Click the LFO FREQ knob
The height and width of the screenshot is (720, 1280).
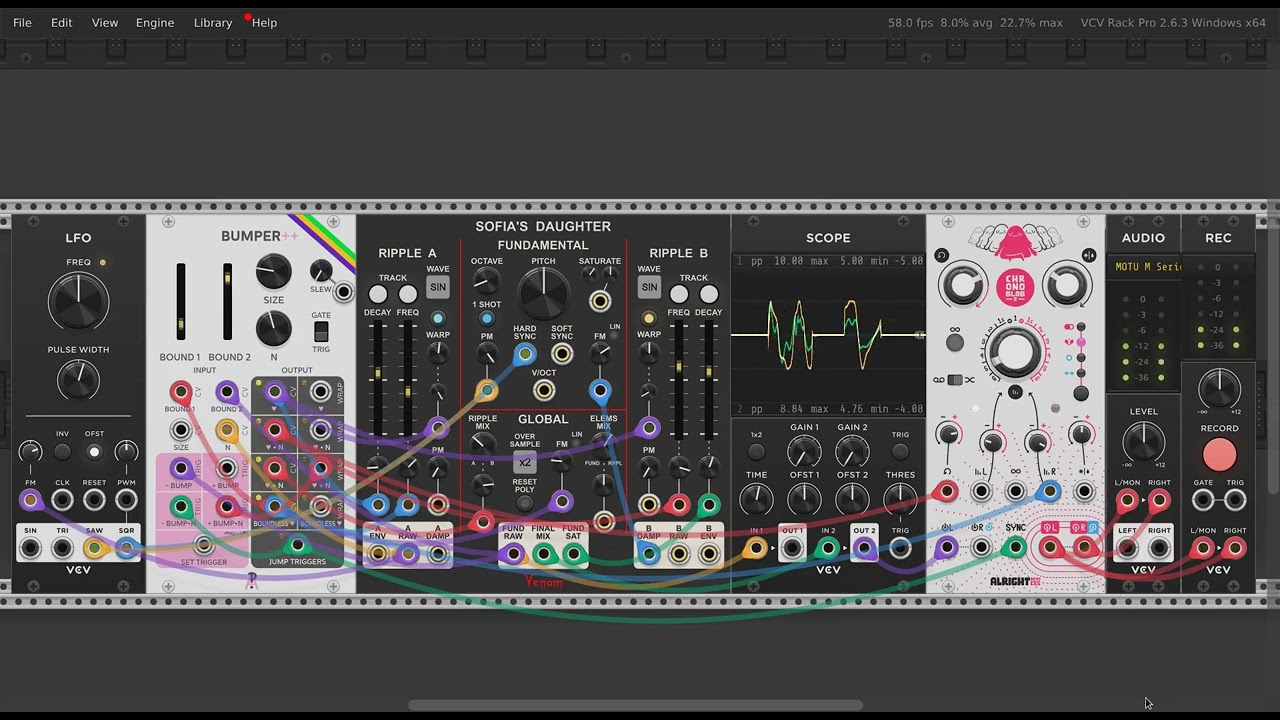click(78, 301)
